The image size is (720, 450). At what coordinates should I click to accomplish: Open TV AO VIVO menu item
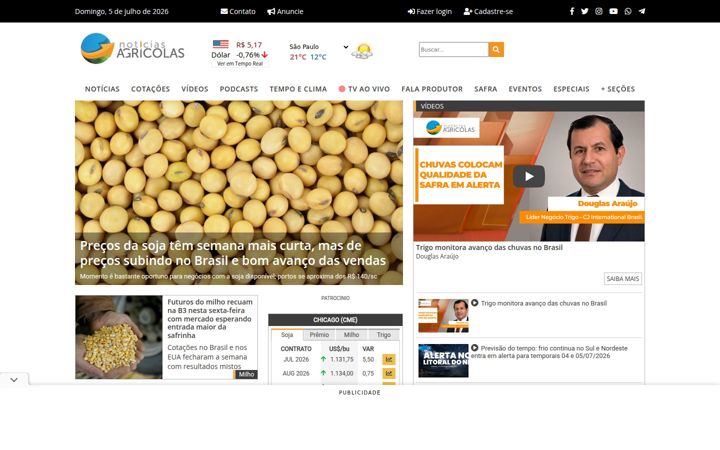coord(364,89)
